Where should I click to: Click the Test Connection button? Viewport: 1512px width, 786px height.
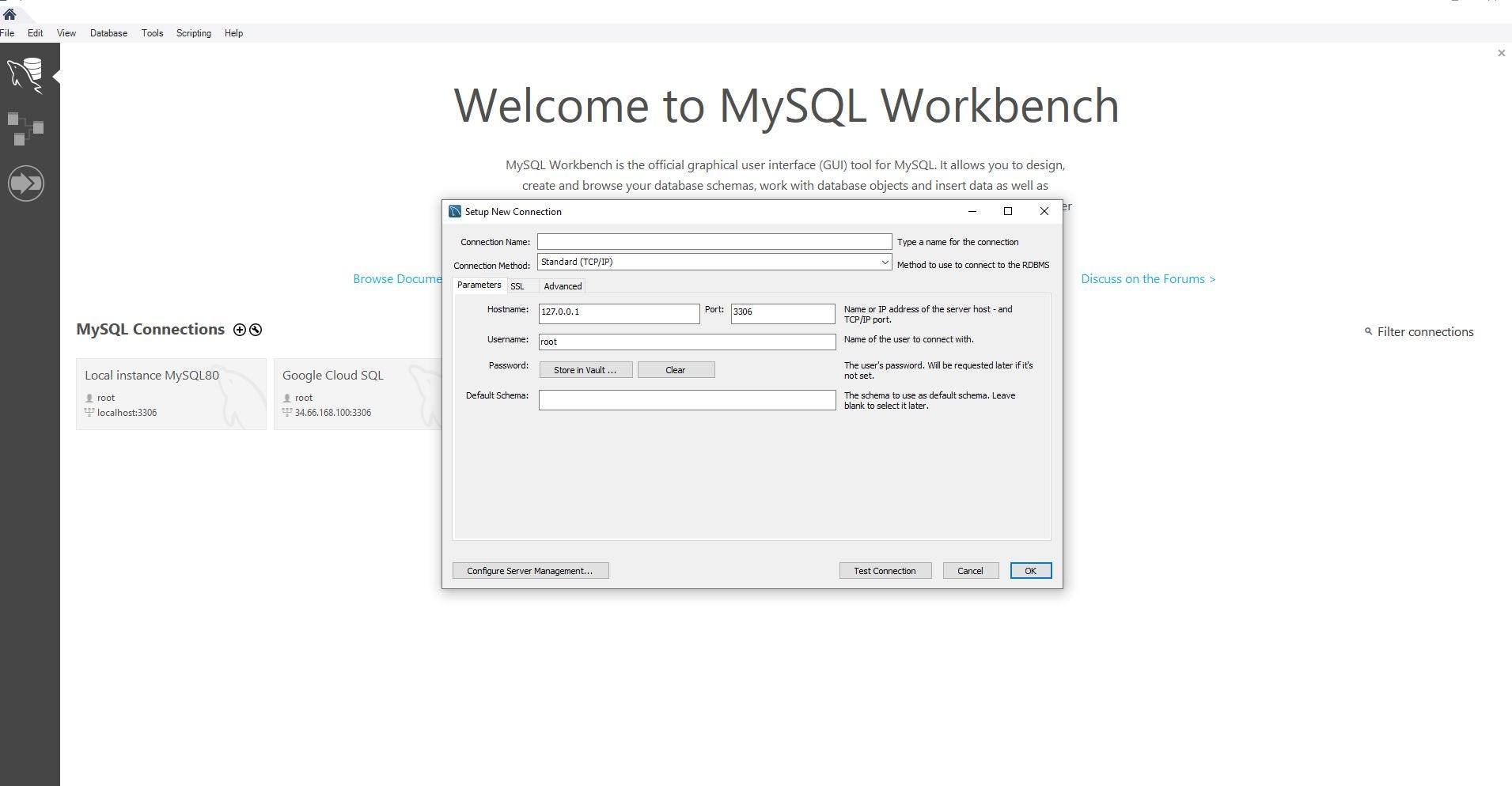click(x=885, y=570)
